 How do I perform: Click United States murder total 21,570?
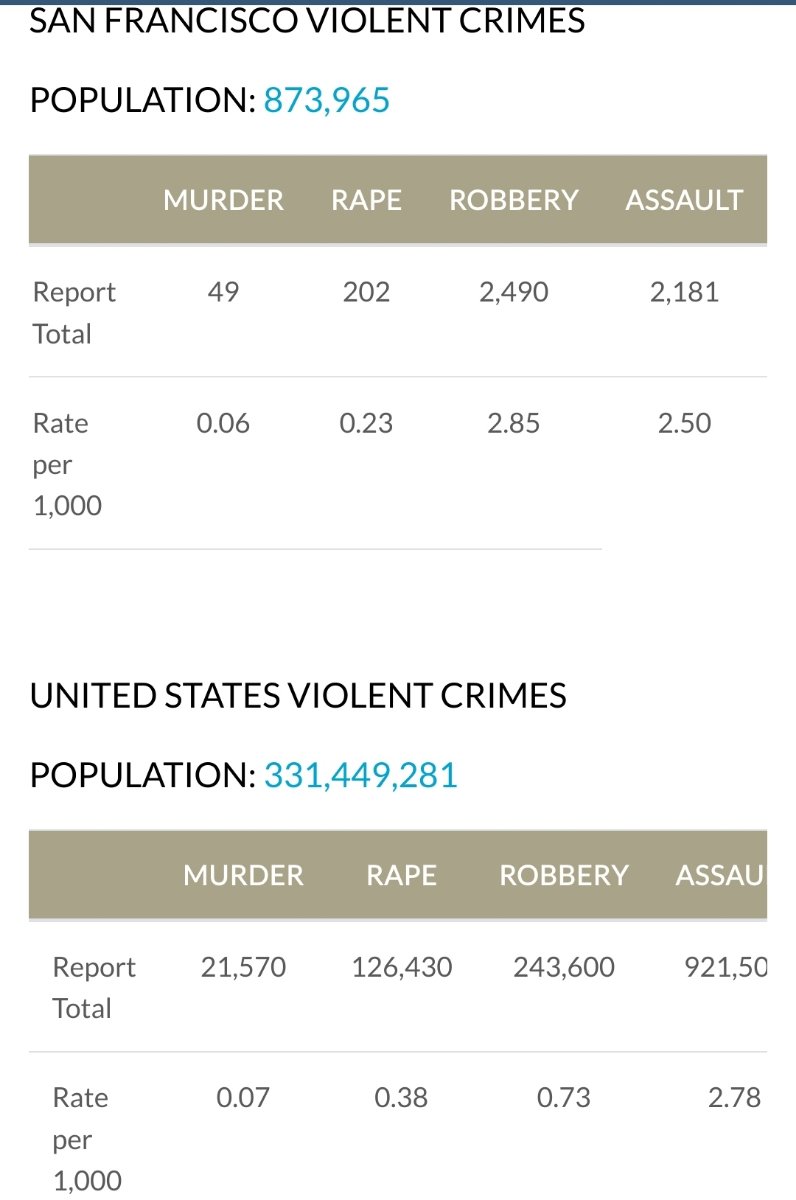tap(243, 967)
